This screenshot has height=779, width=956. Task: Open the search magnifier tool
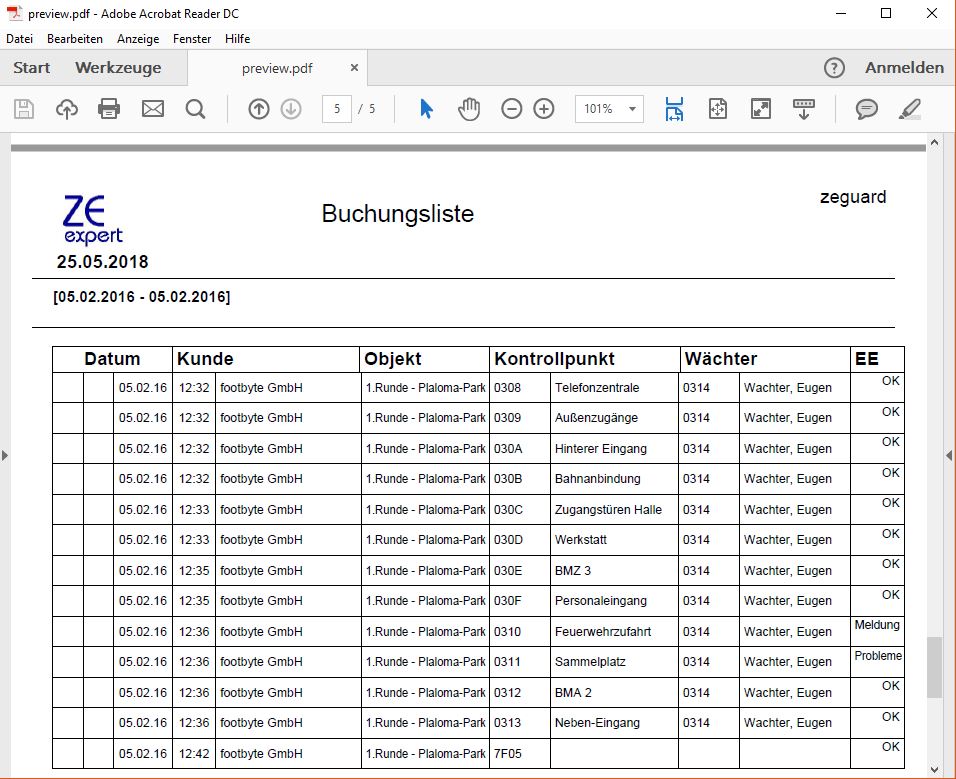pos(195,109)
